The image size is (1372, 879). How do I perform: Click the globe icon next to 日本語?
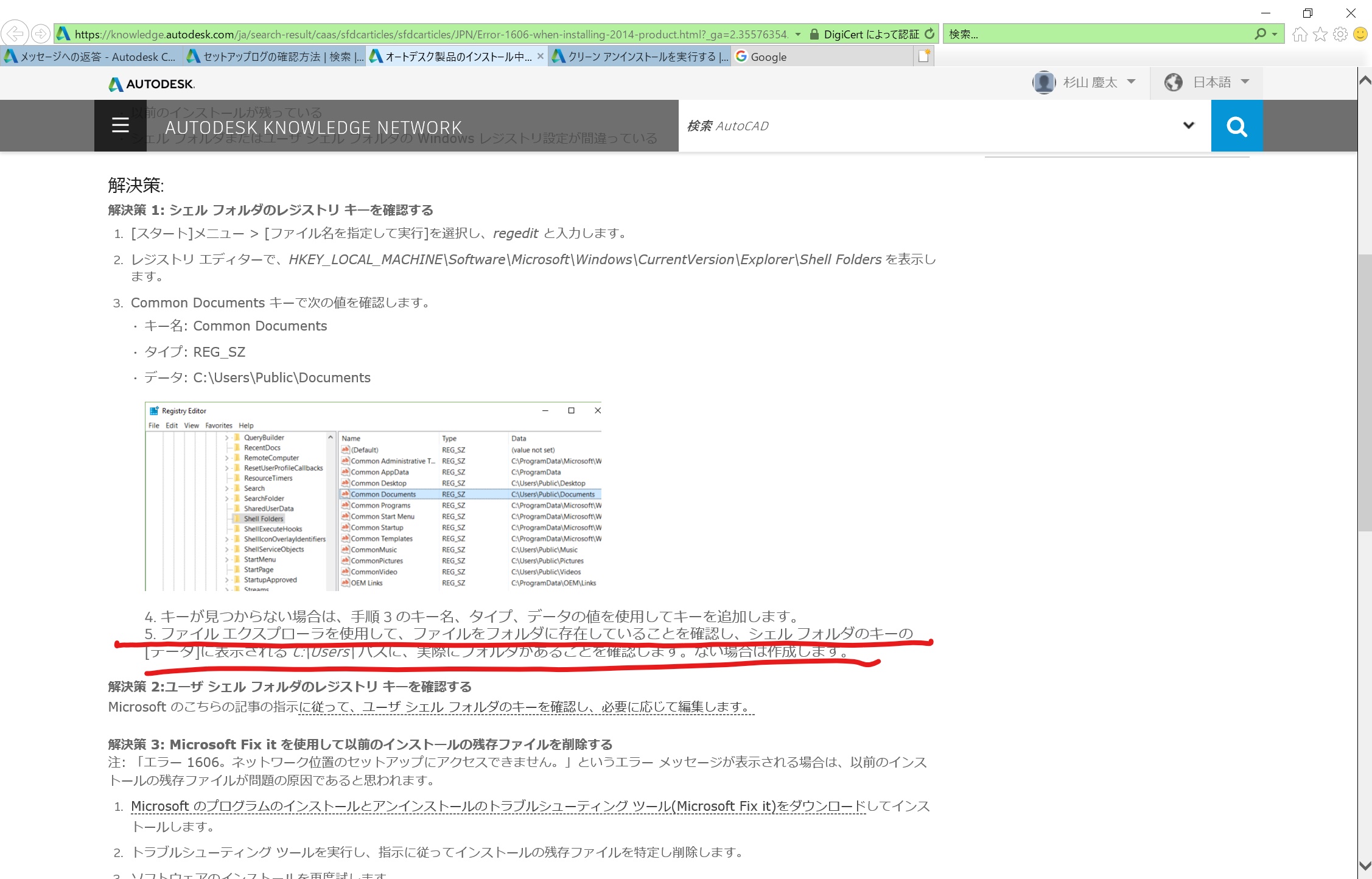tap(1174, 82)
